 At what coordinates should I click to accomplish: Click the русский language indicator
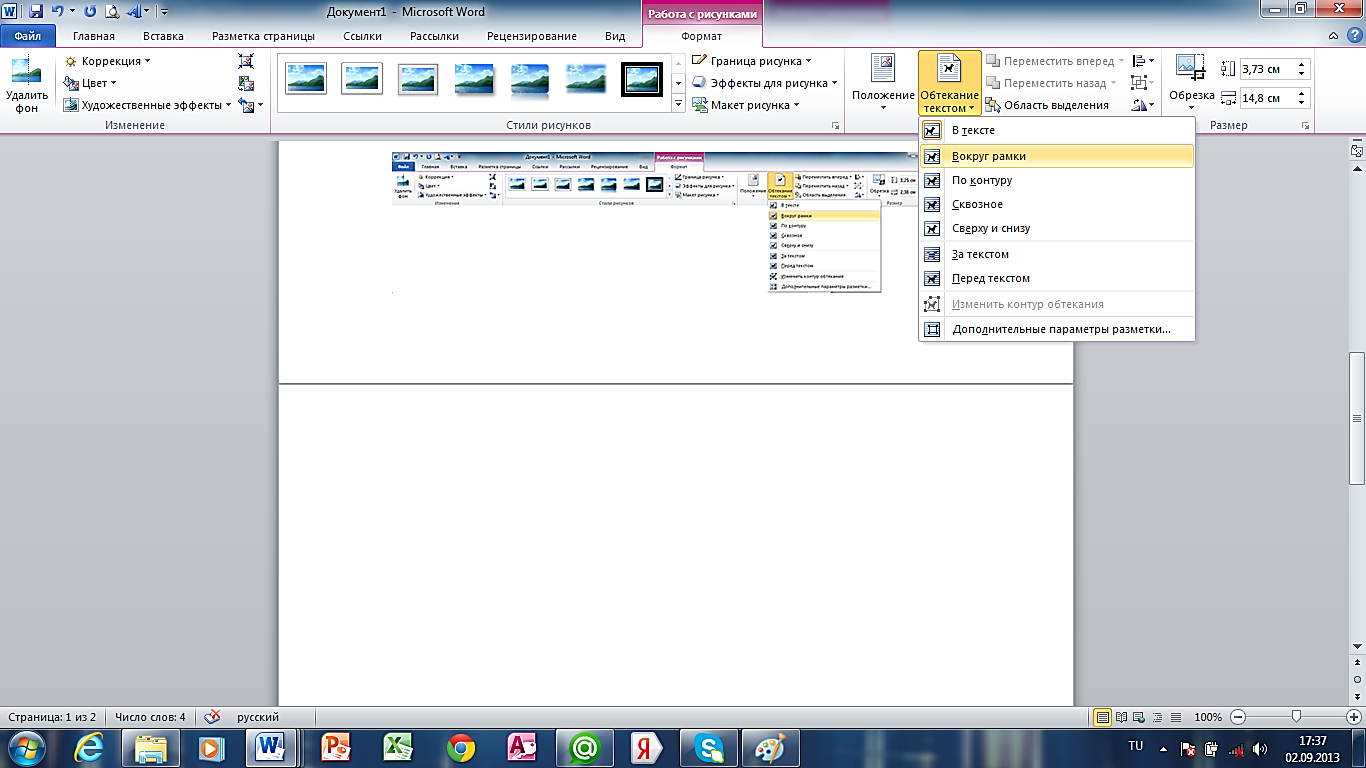click(258, 717)
